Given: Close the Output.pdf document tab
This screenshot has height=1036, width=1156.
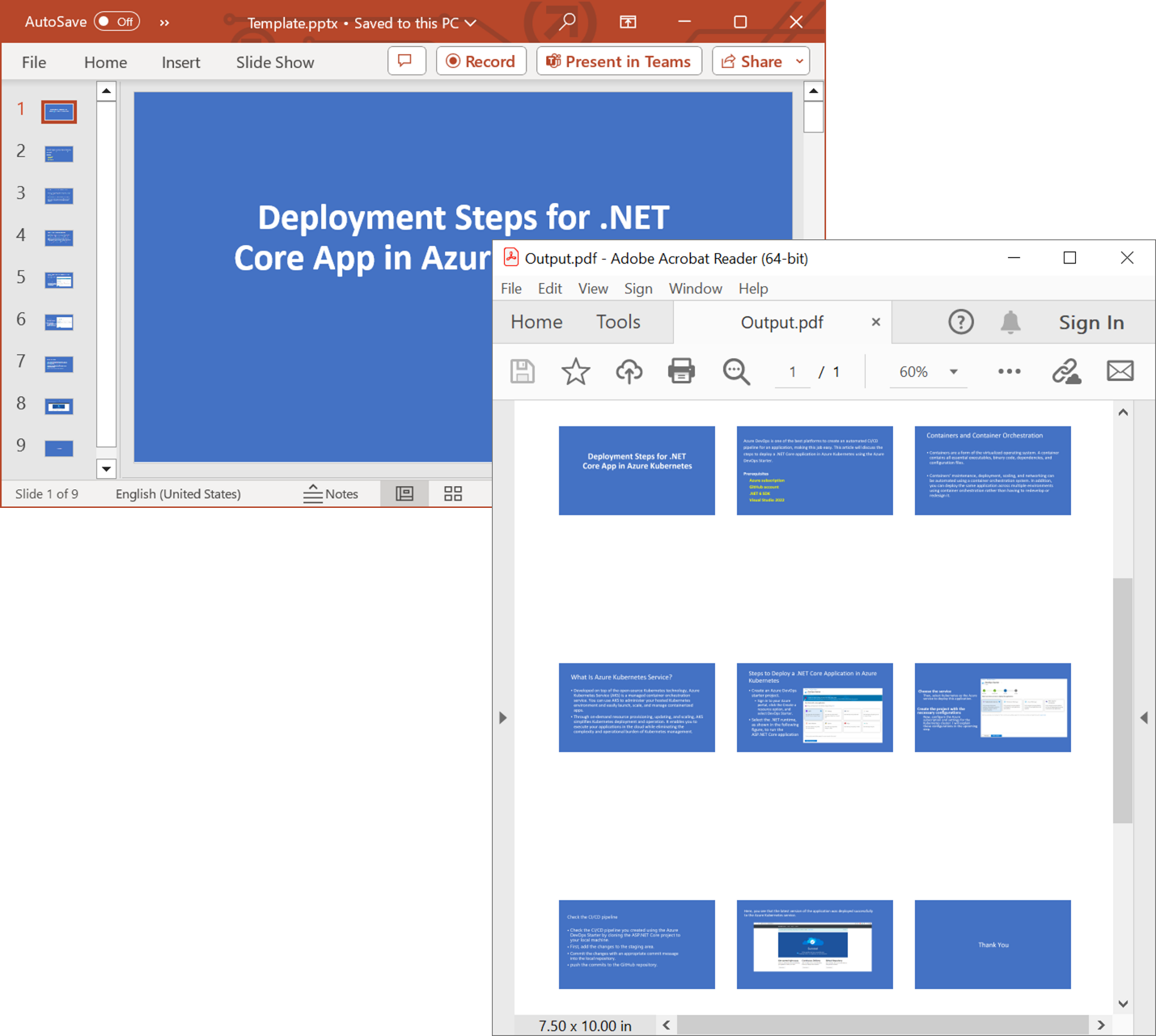Looking at the screenshot, I should [x=875, y=322].
